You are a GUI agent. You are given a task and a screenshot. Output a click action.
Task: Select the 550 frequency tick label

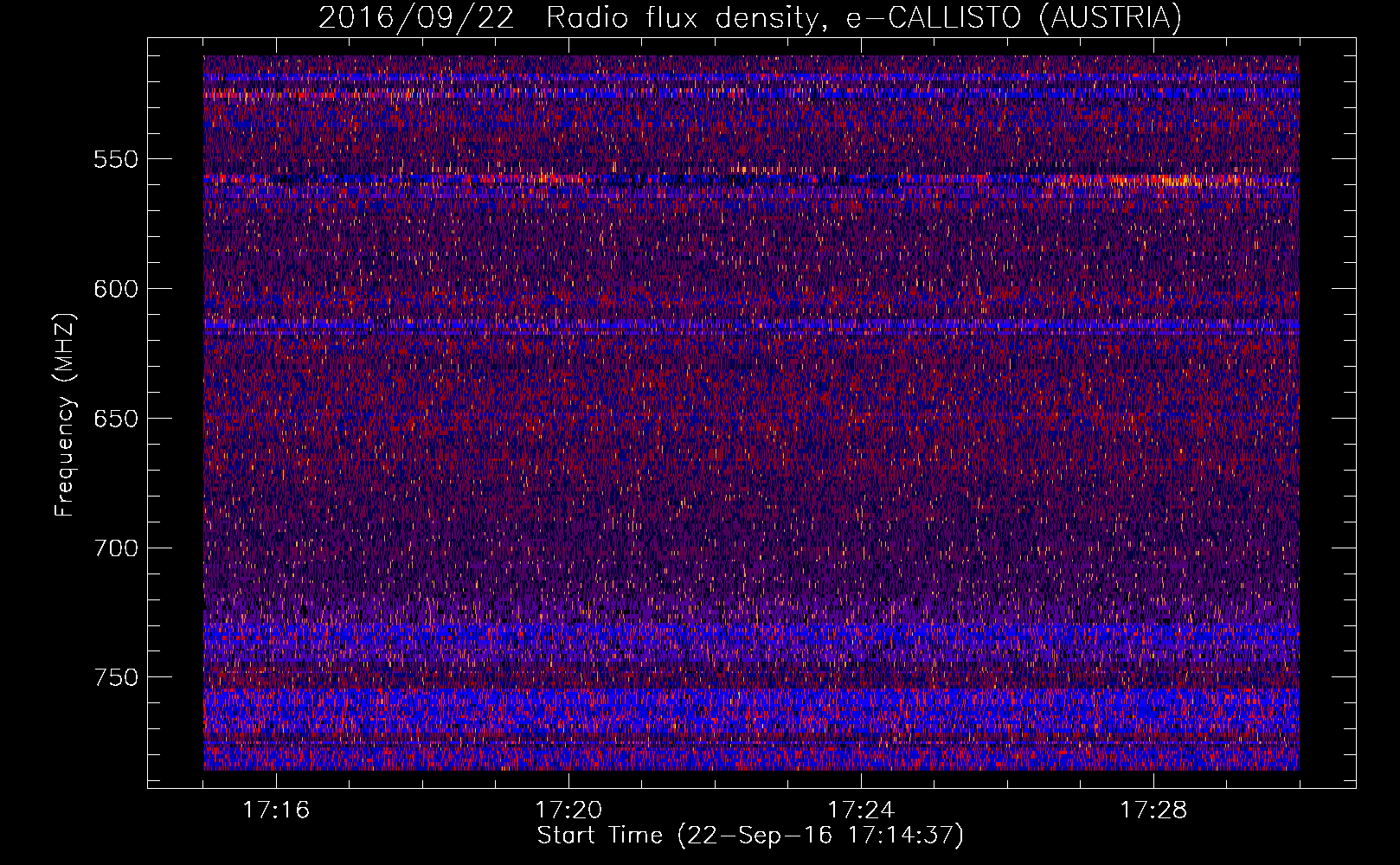115,159
